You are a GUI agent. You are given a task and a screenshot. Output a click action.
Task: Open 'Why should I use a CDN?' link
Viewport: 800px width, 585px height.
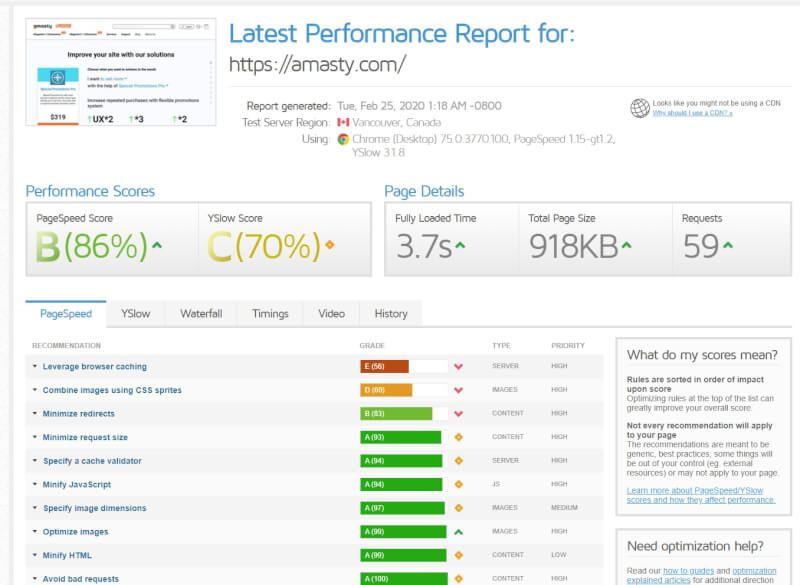tap(692, 113)
